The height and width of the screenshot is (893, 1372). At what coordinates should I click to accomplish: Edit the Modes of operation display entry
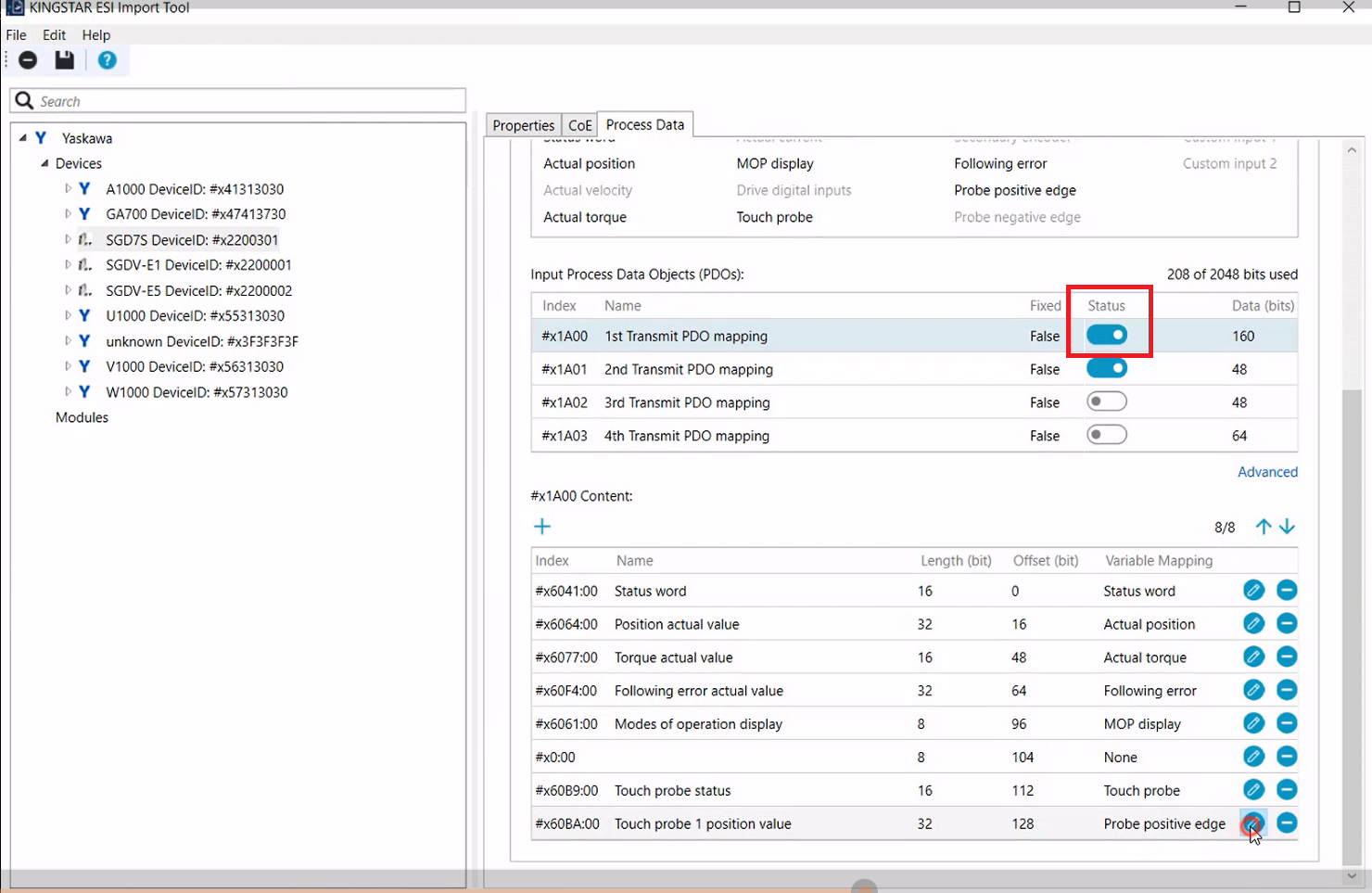[1253, 723]
